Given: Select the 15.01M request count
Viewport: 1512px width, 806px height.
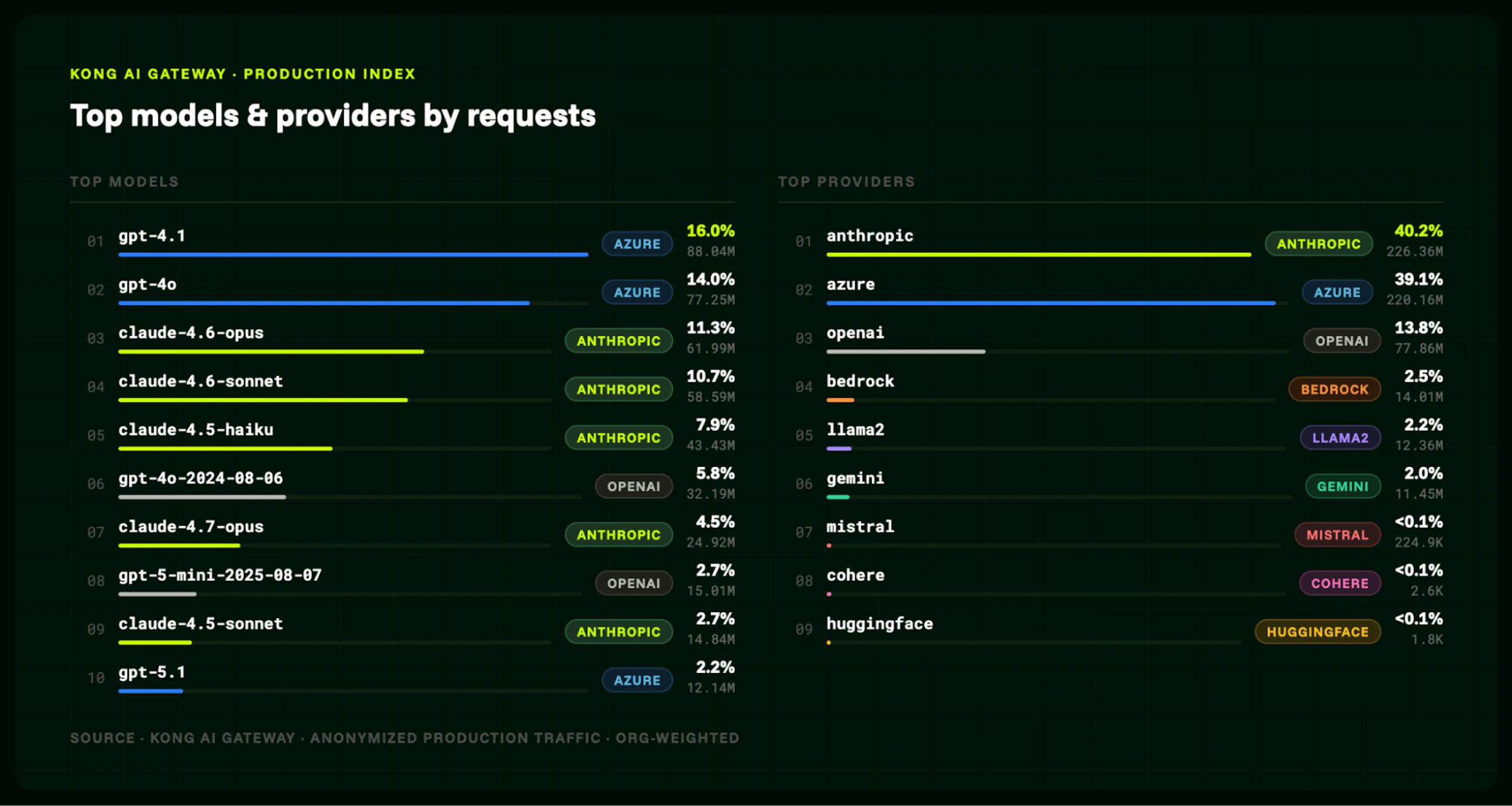Looking at the screenshot, I should coord(711,591).
